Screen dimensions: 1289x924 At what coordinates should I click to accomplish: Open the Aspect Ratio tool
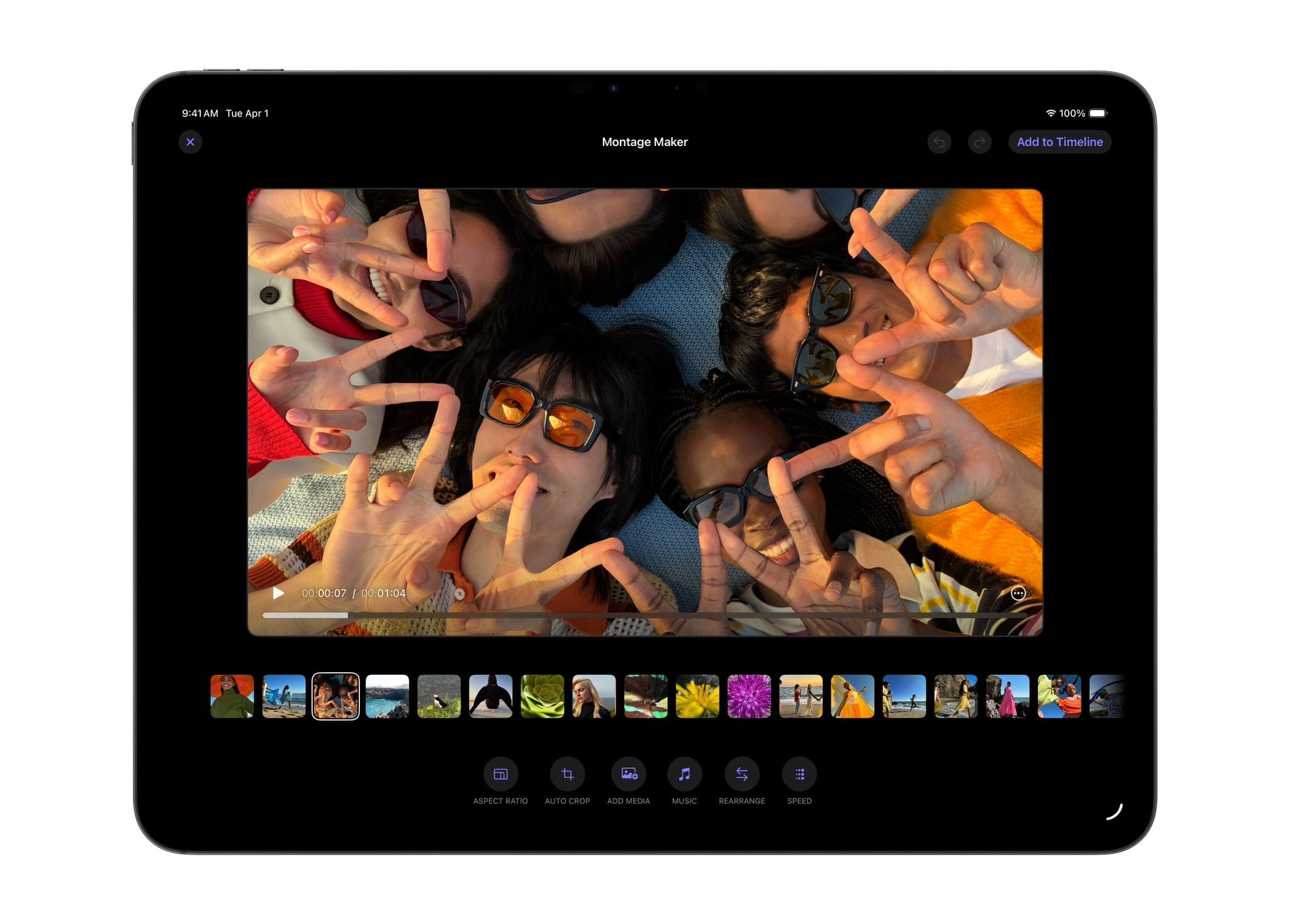click(x=500, y=775)
